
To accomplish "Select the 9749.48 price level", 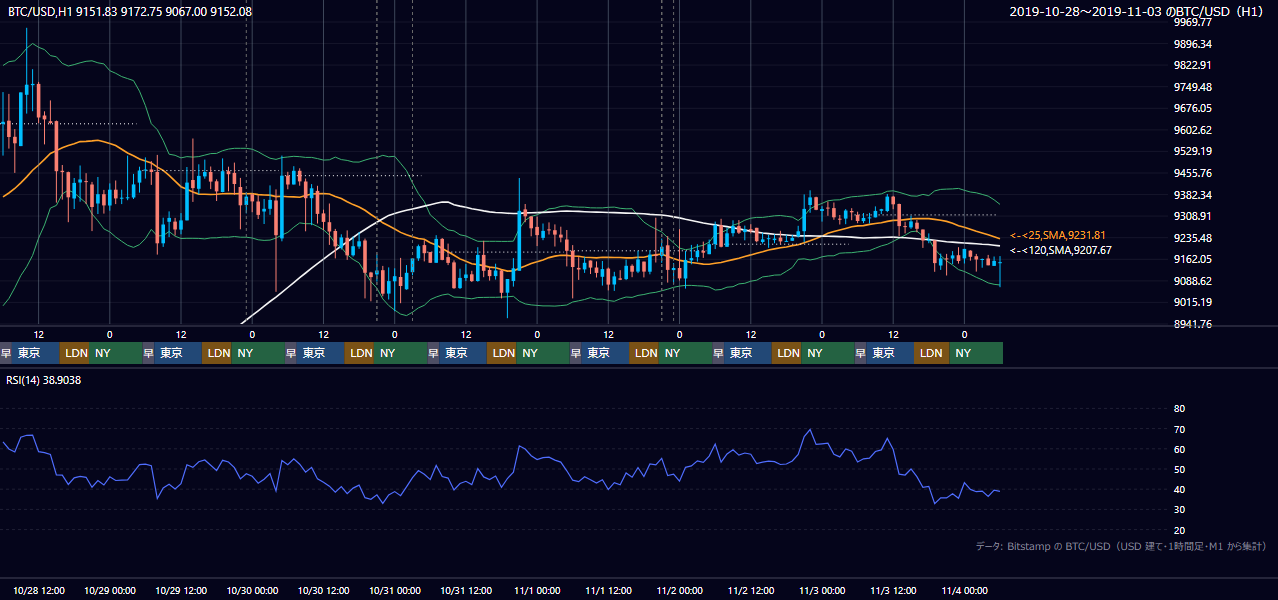I will click(1193, 87).
